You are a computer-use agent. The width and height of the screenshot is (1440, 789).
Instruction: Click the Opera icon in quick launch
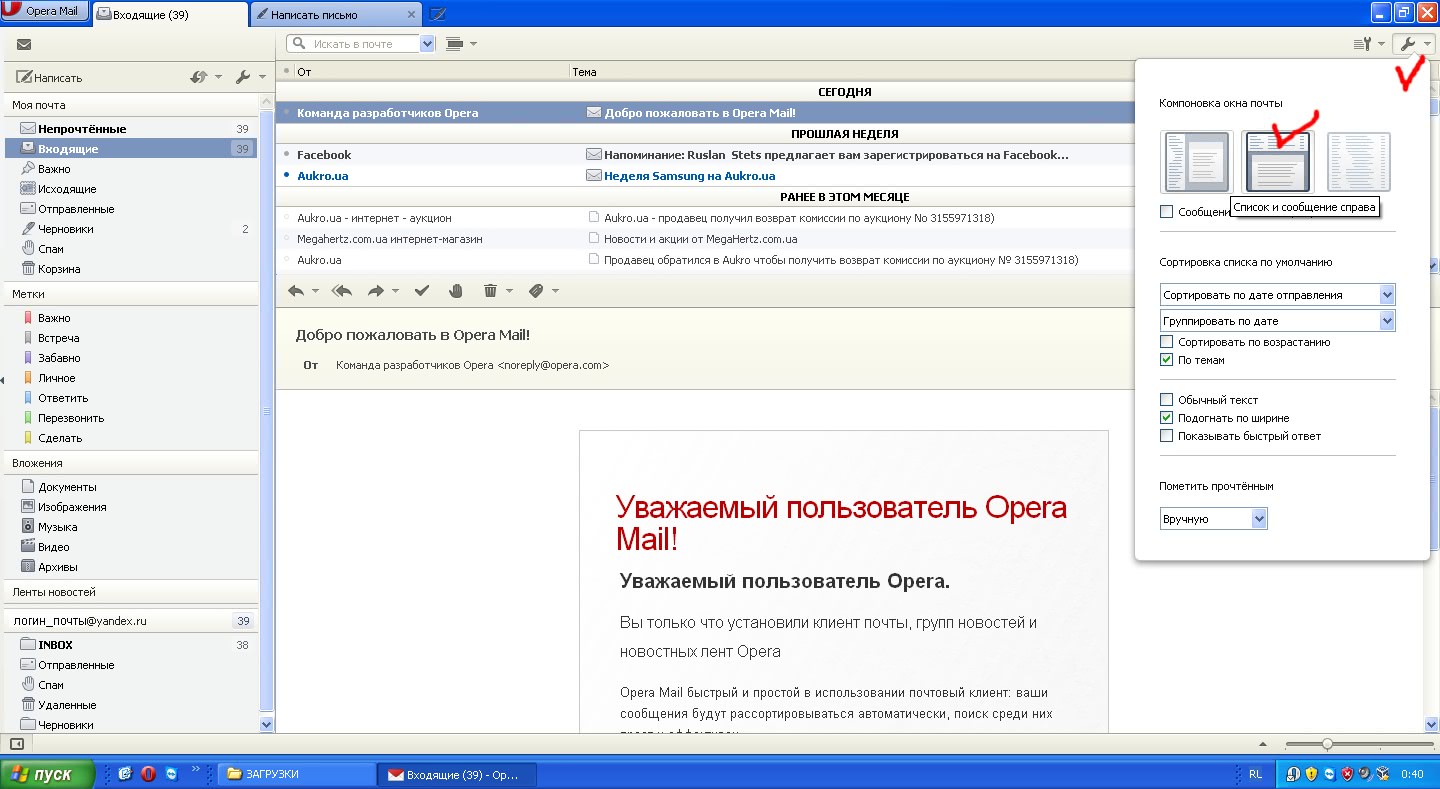[x=148, y=774]
